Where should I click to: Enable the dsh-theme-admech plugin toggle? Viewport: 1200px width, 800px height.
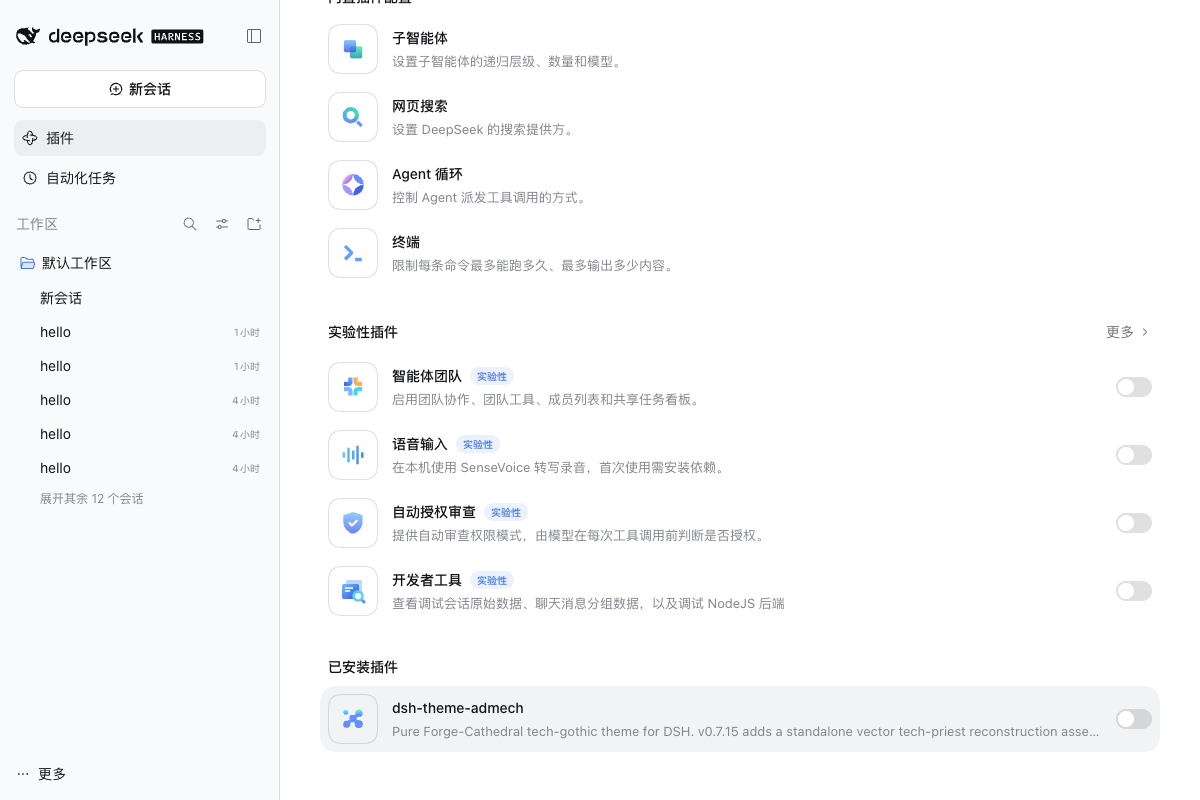tap(1134, 719)
